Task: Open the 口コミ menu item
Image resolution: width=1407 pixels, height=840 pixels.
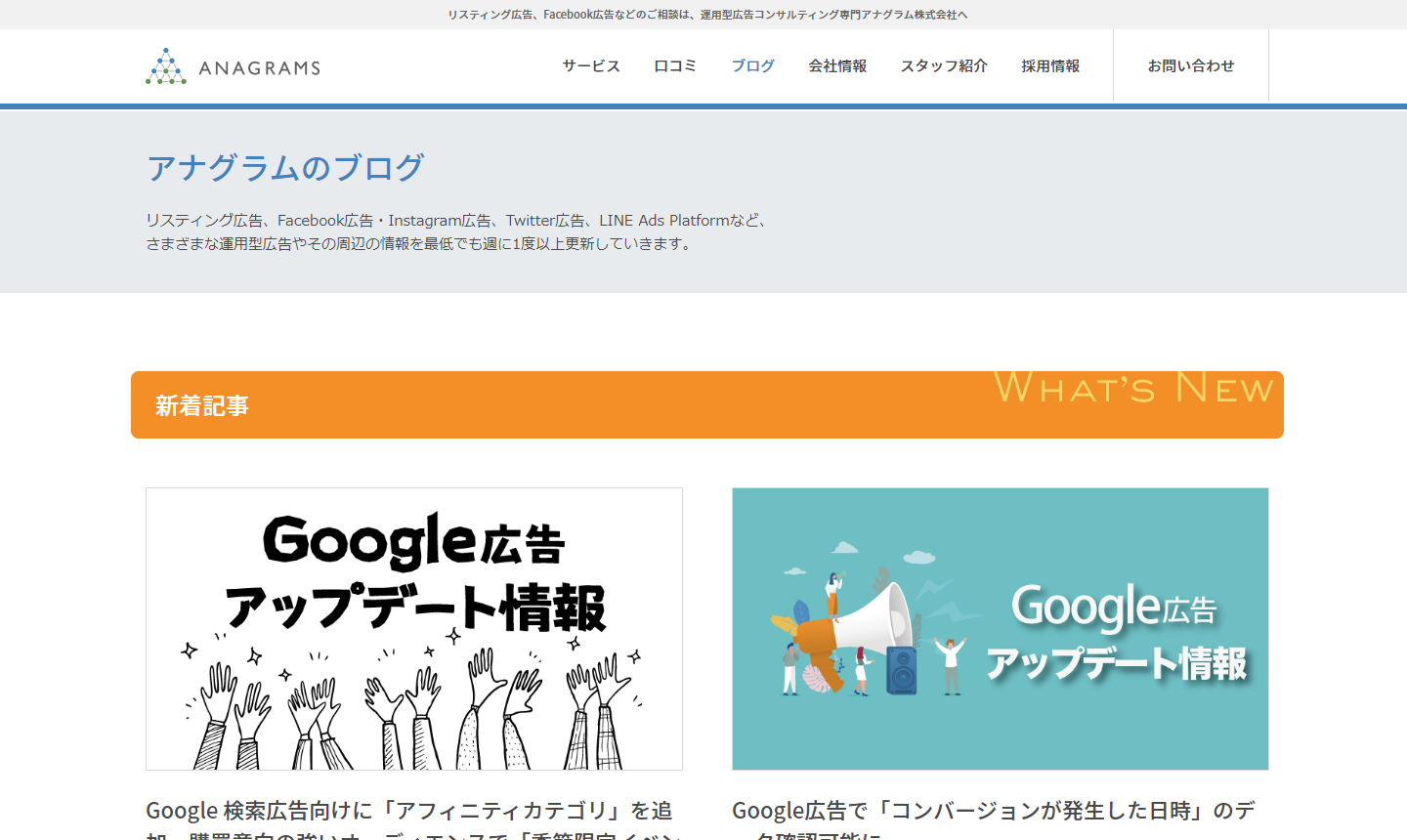Action: pyautogui.click(x=675, y=66)
